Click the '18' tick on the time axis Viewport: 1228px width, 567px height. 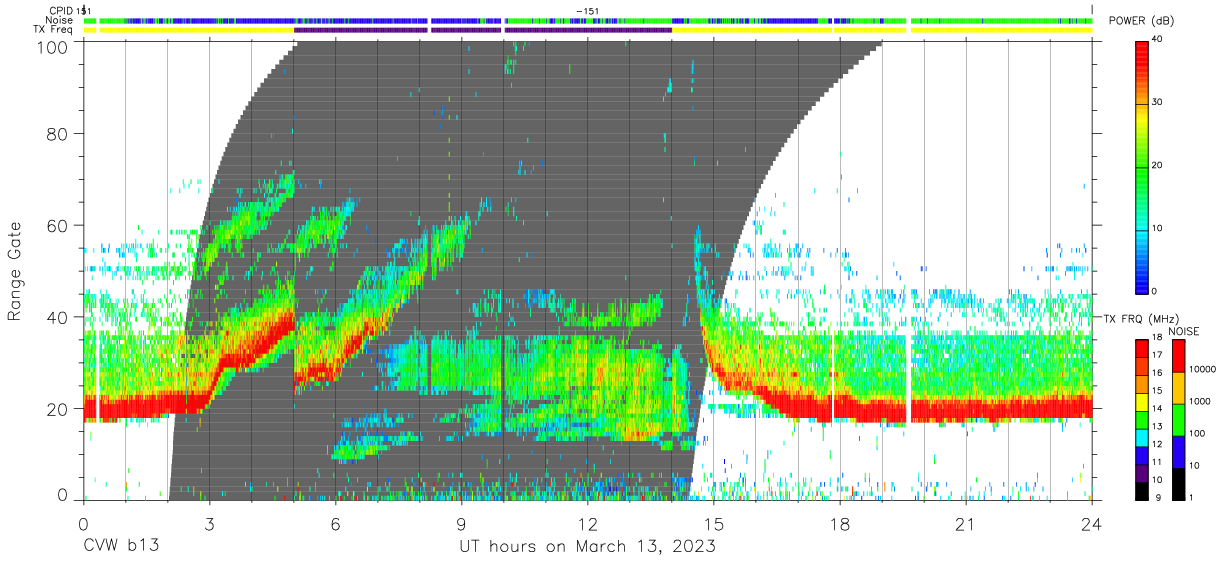(x=840, y=522)
